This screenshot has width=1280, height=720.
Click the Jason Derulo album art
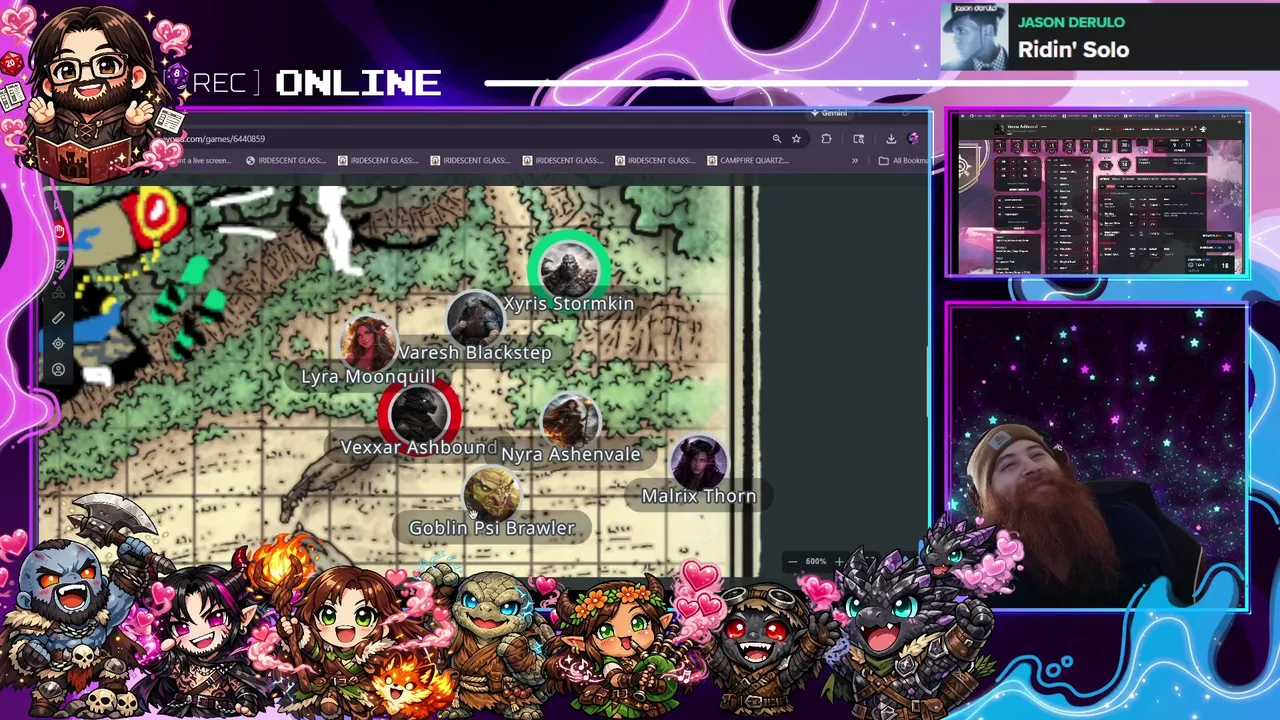(x=973, y=37)
